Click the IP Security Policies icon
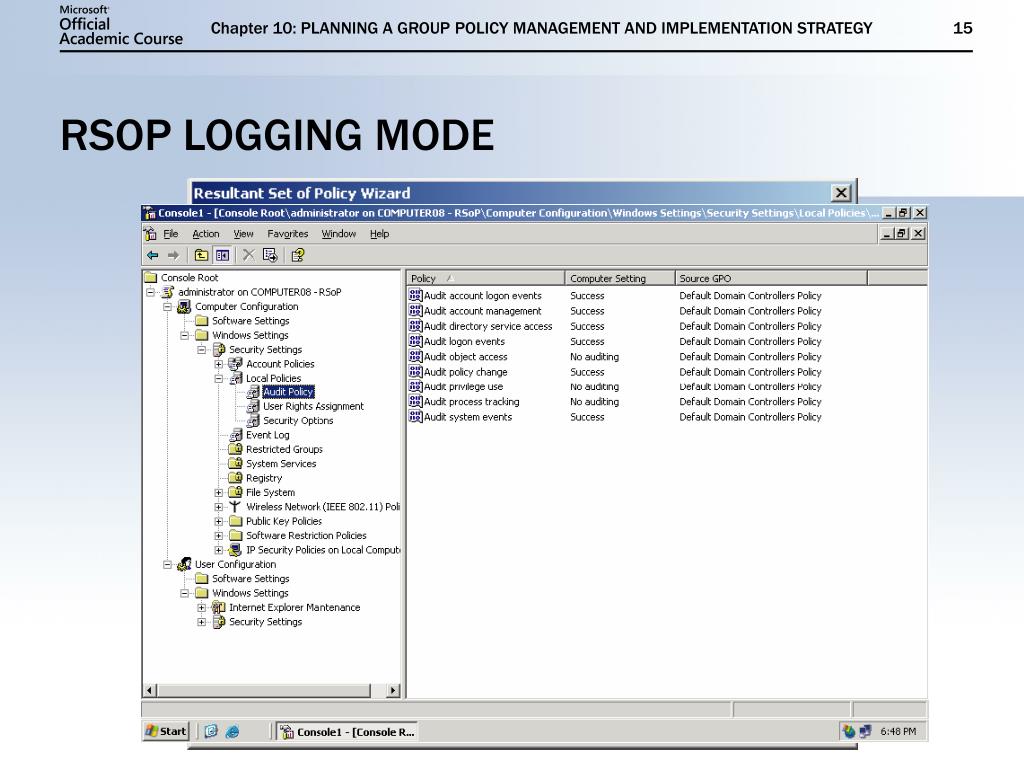The width and height of the screenshot is (1024, 768). pyautogui.click(x=236, y=550)
